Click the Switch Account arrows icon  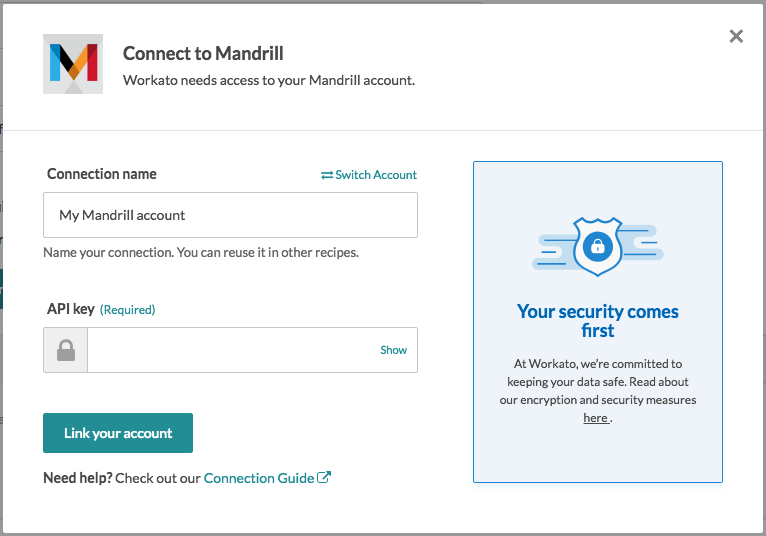[326, 175]
